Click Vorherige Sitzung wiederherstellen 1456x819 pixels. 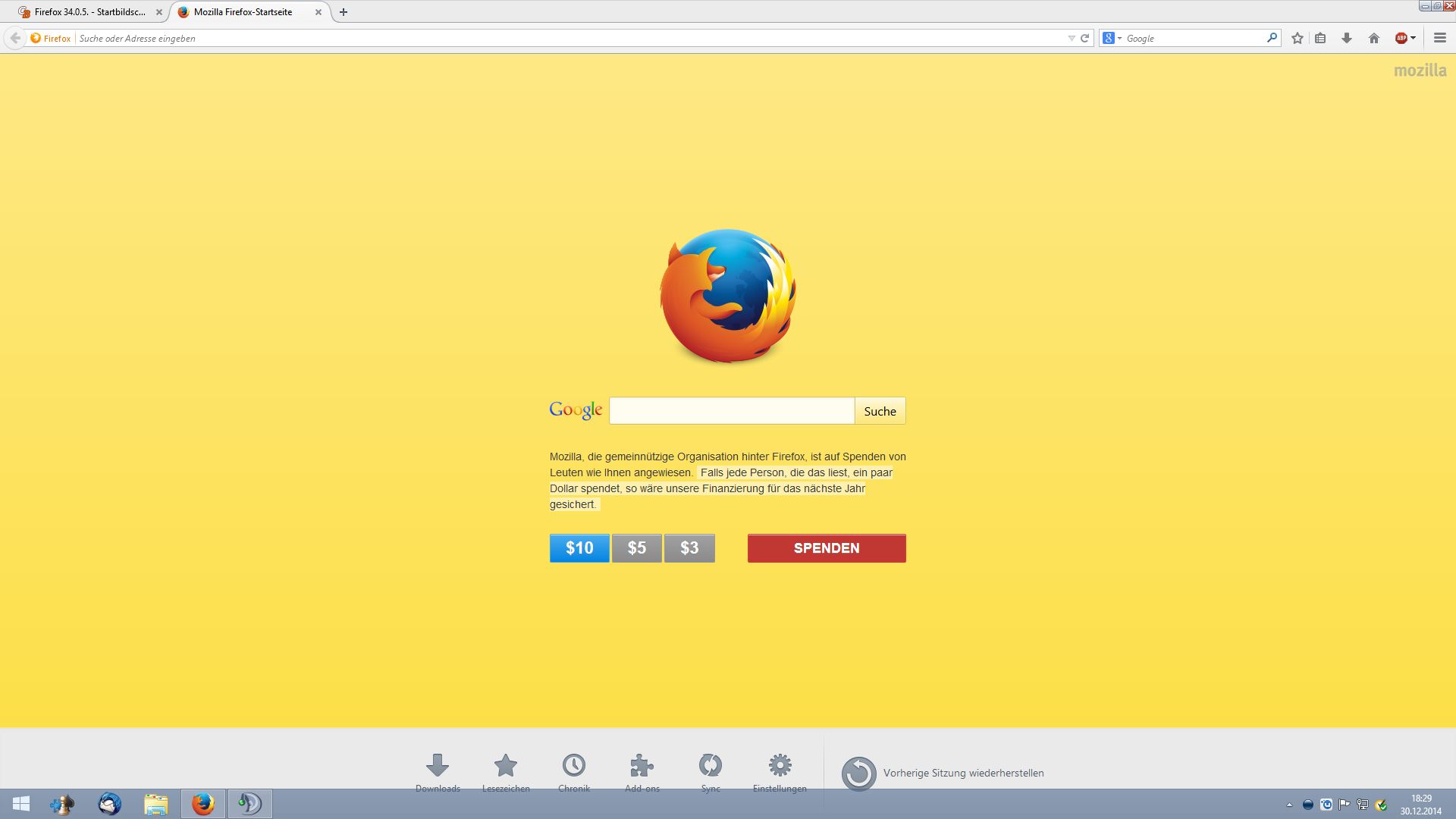(962, 773)
